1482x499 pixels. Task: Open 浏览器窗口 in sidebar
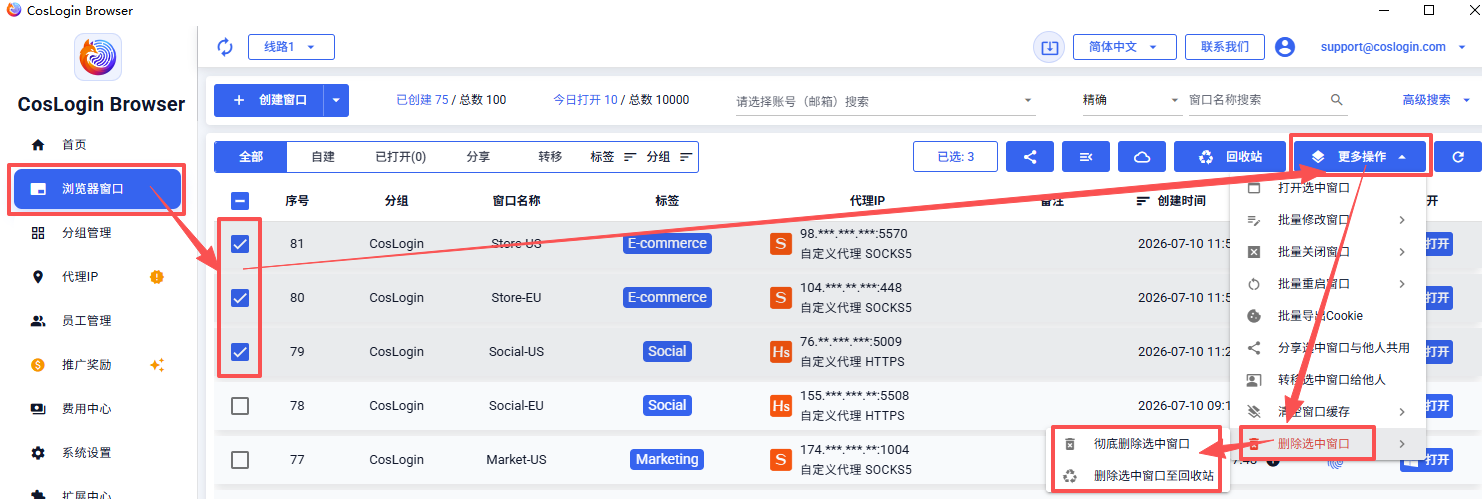pos(98,188)
